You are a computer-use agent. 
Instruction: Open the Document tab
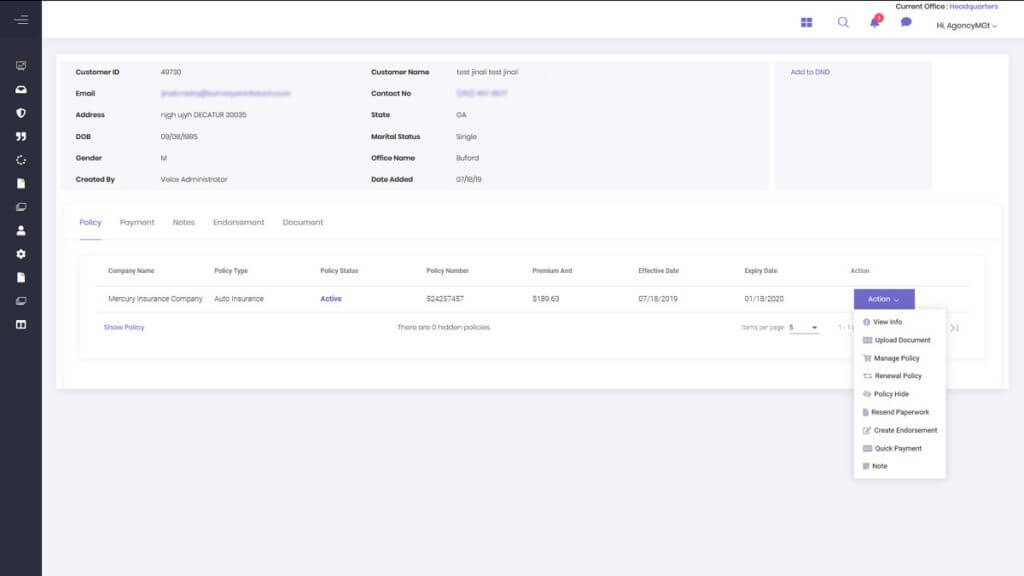tap(302, 222)
